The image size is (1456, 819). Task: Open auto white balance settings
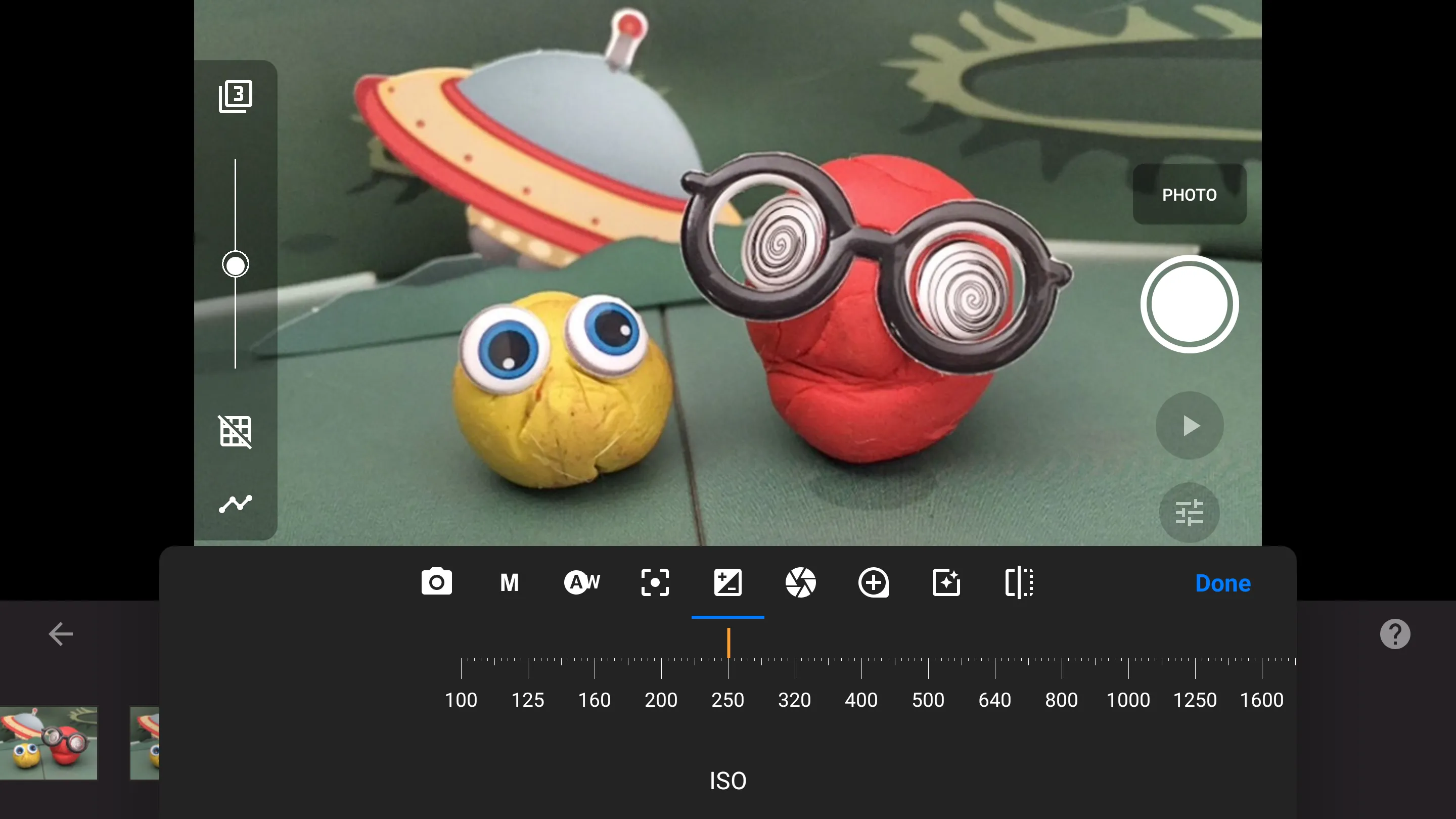click(581, 583)
